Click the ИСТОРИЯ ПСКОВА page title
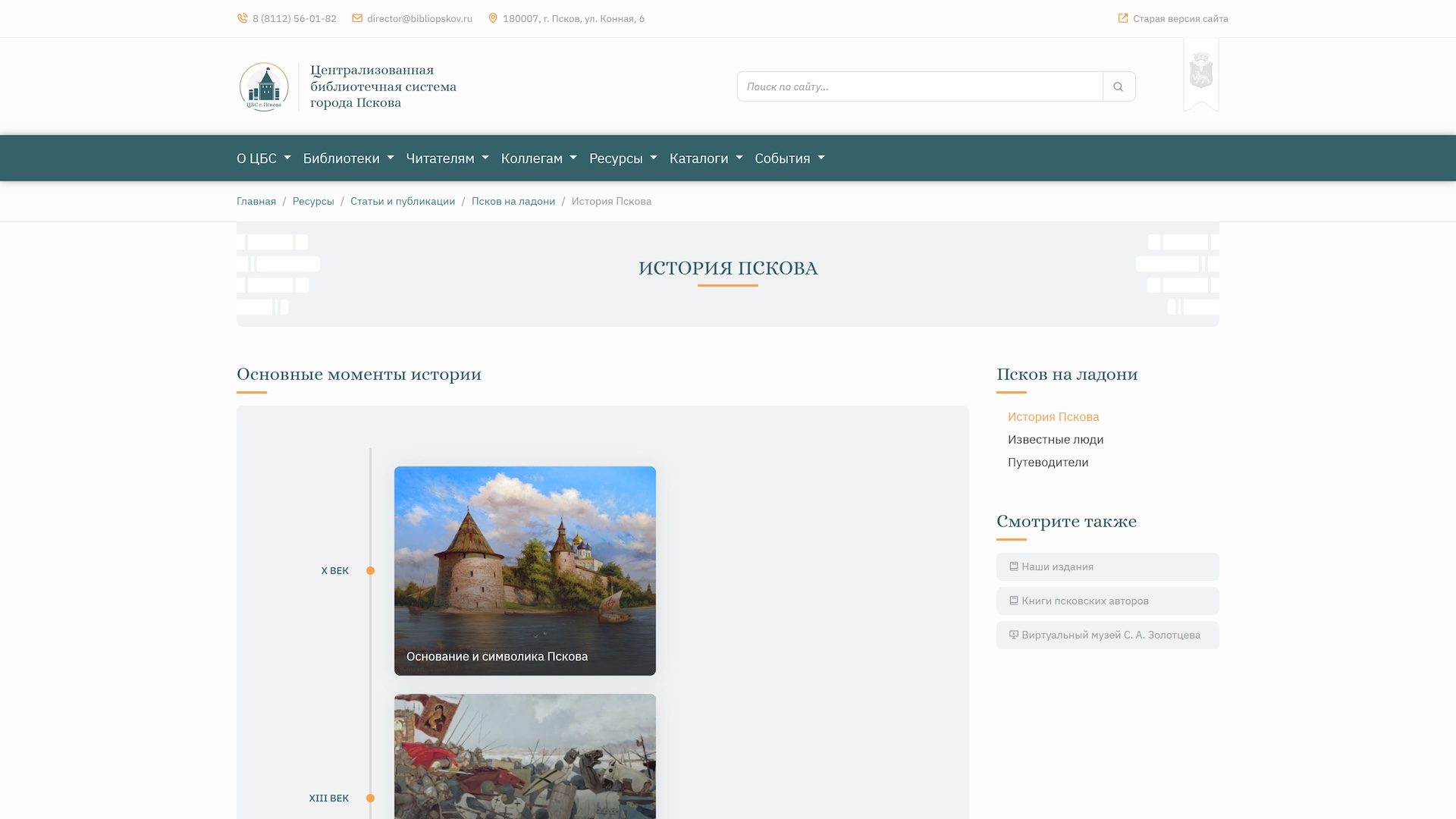The height and width of the screenshot is (819, 1456). [728, 268]
